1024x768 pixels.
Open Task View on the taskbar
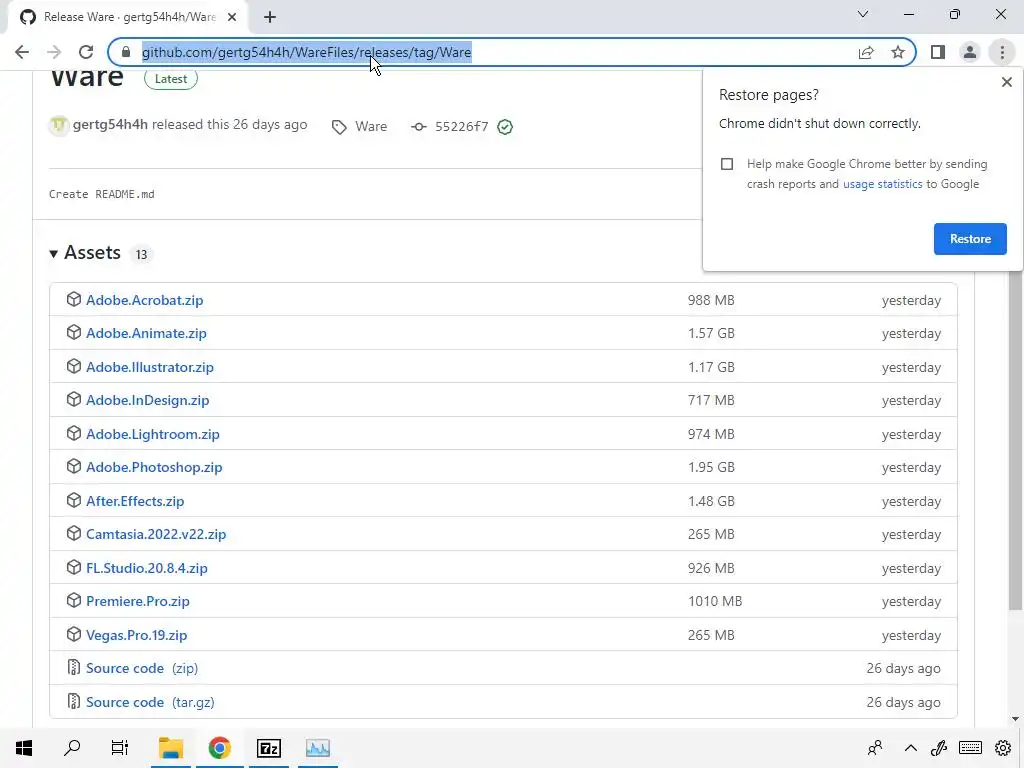pyautogui.click(x=120, y=748)
